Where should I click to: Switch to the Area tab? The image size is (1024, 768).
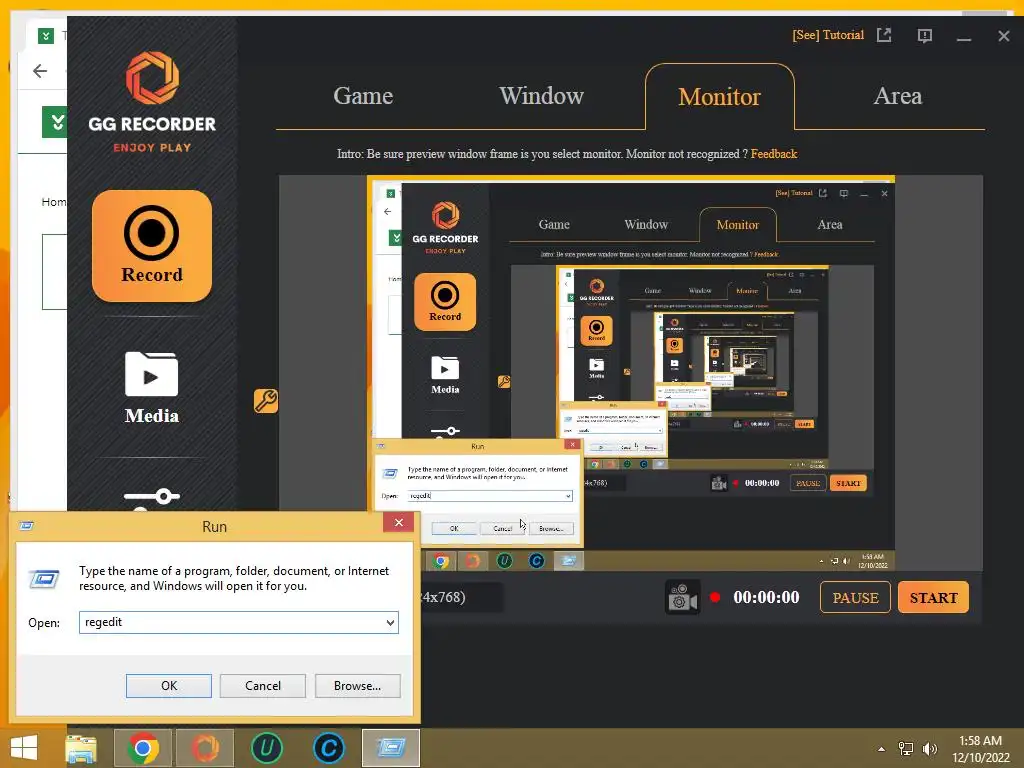898,96
